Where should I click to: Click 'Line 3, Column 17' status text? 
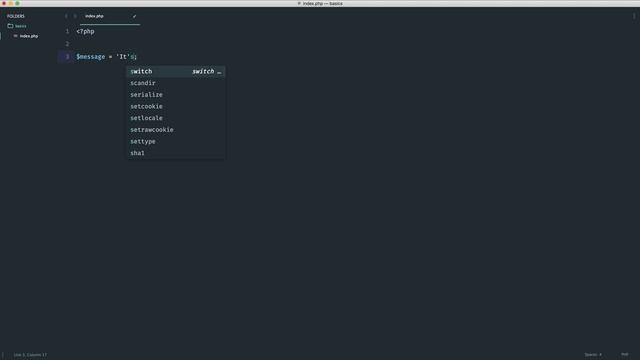click(30, 355)
